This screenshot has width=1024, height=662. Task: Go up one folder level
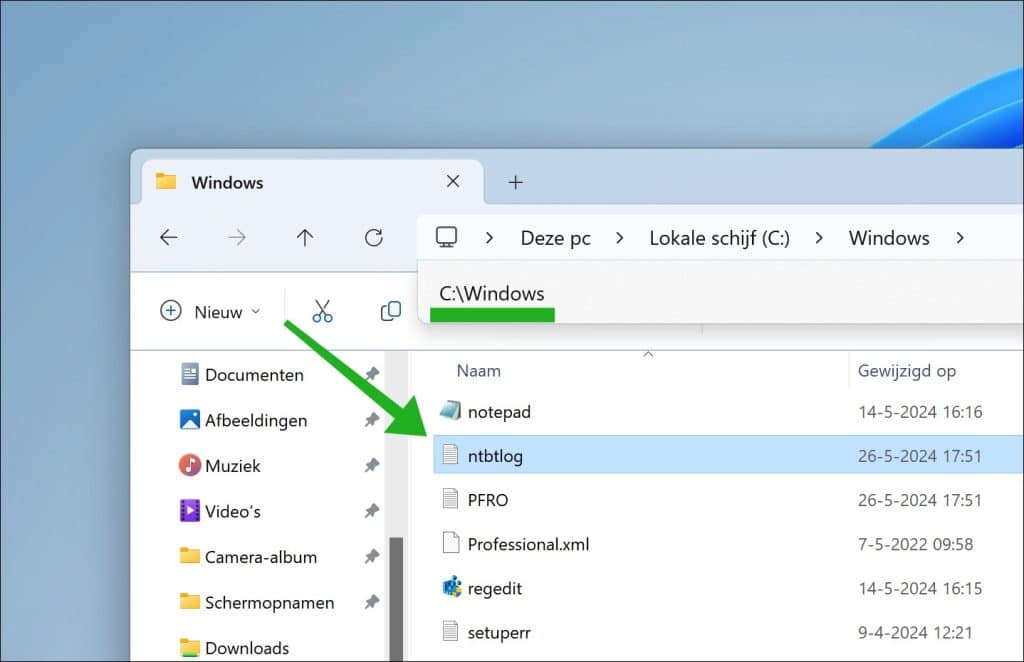305,237
